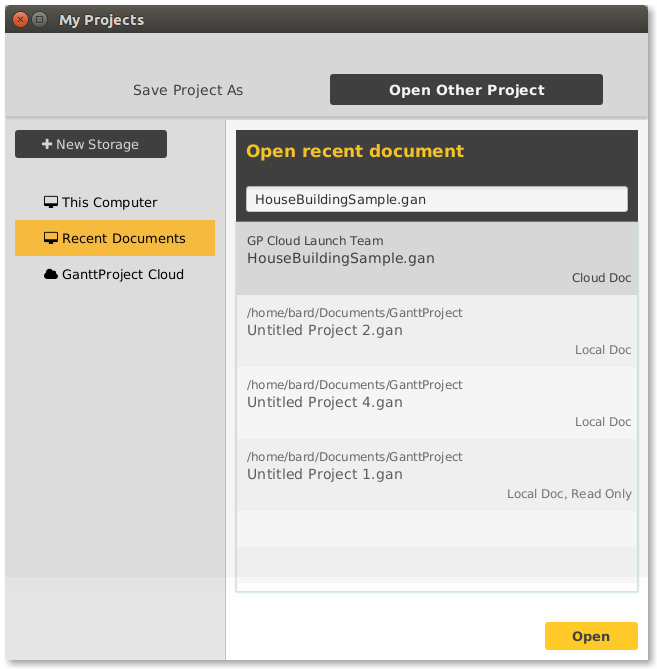Open the GanttProject Cloud storage

pos(115,274)
